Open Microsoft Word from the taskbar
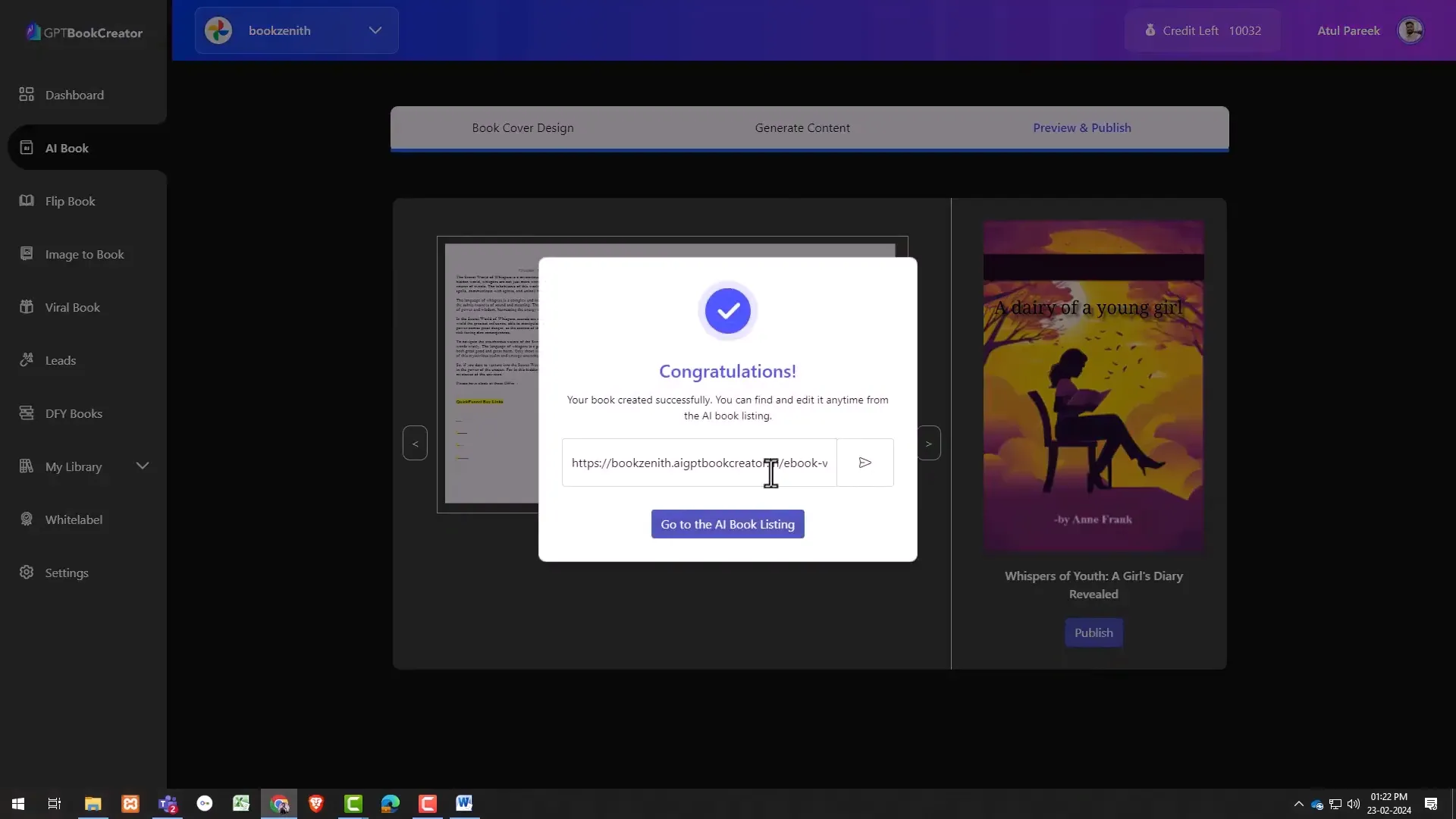 click(464, 804)
